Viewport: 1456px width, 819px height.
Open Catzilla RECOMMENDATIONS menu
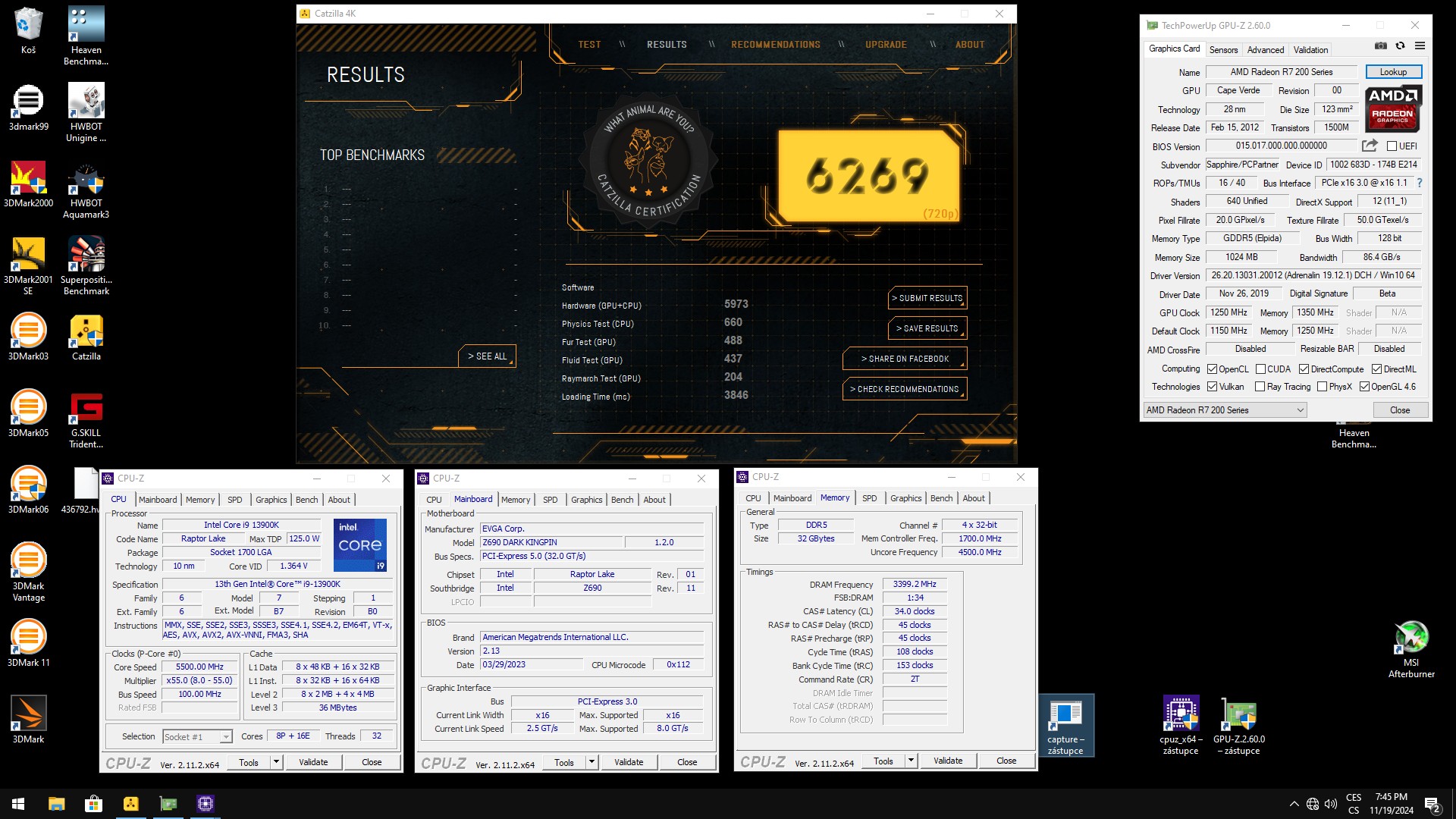coord(775,45)
